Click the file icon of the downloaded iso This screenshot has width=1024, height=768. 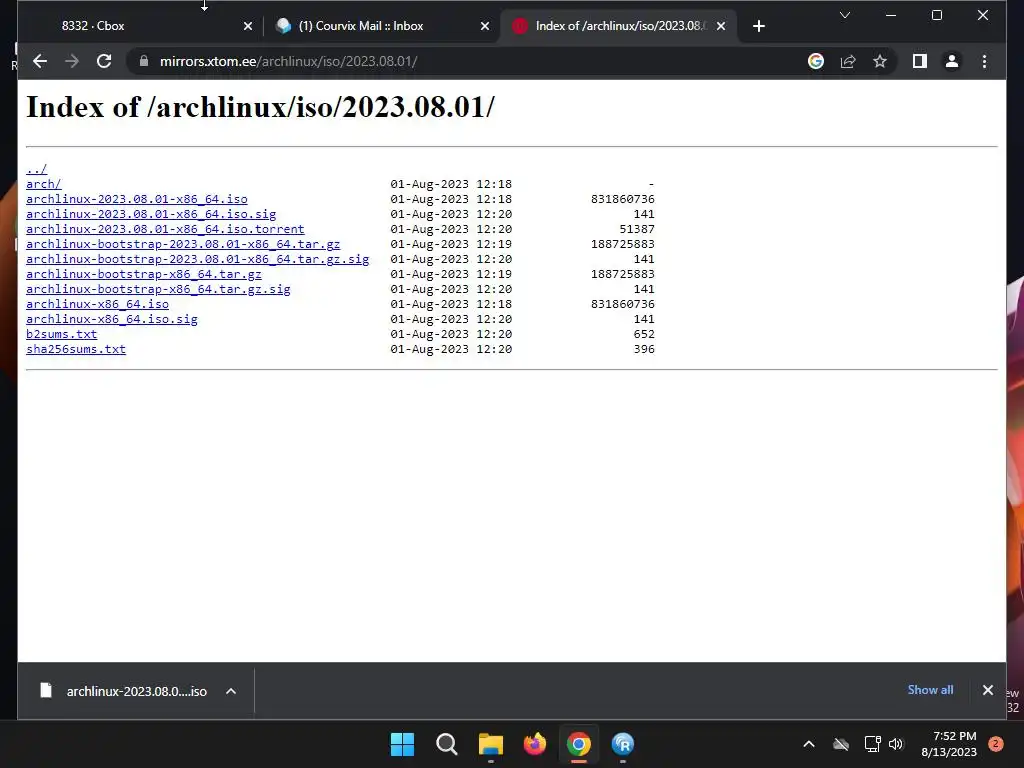click(46, 690)
